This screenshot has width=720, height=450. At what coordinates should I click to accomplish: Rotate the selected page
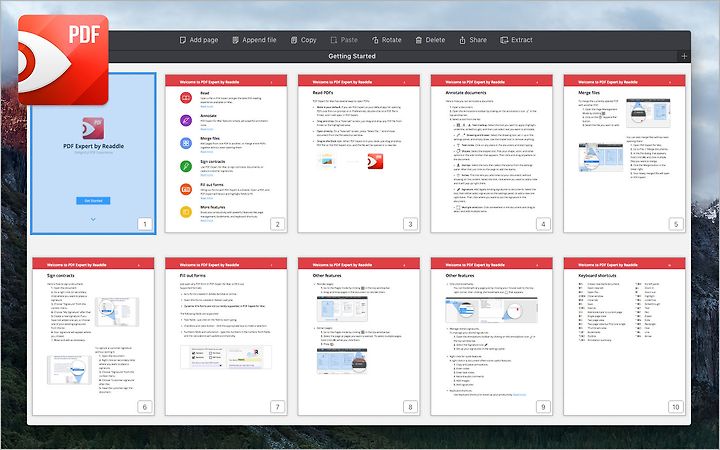[386, 40]
